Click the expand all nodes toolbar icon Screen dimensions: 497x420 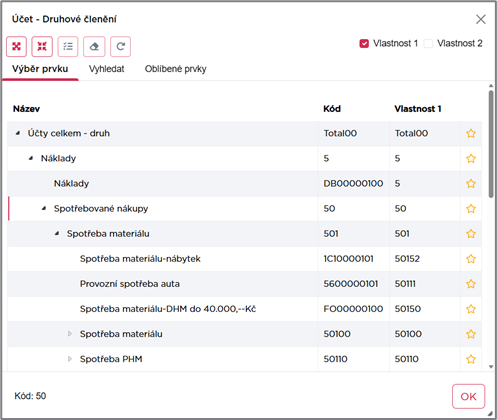[16, 46]
